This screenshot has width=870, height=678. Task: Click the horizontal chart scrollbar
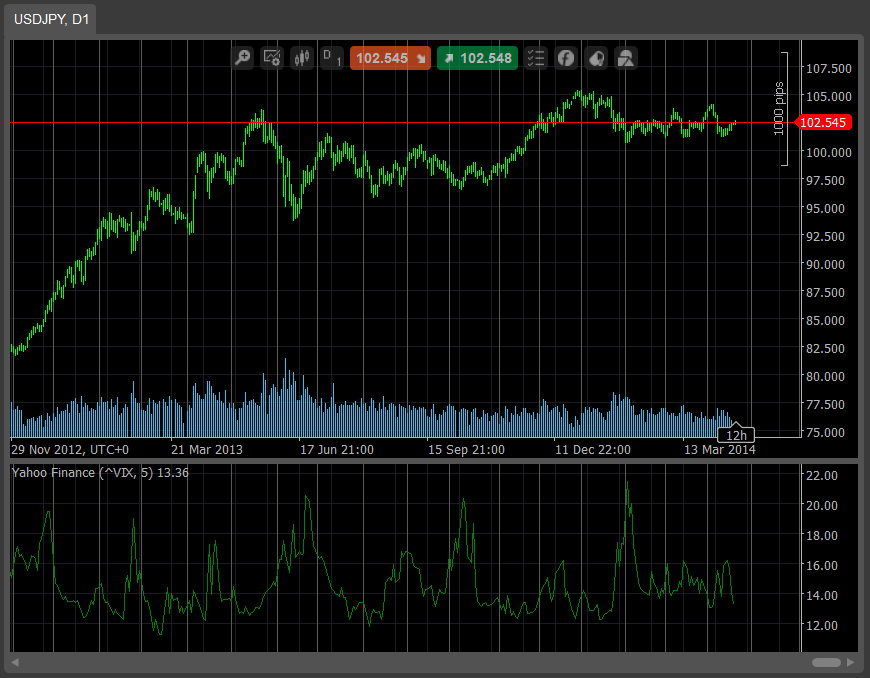828,662
